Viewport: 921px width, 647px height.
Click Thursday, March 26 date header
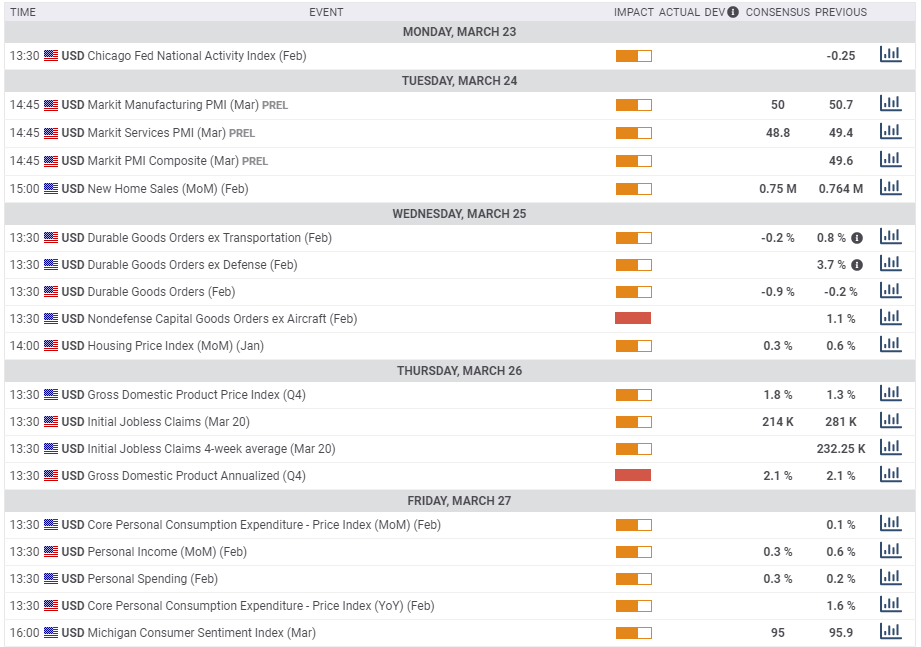coord(459,370)
